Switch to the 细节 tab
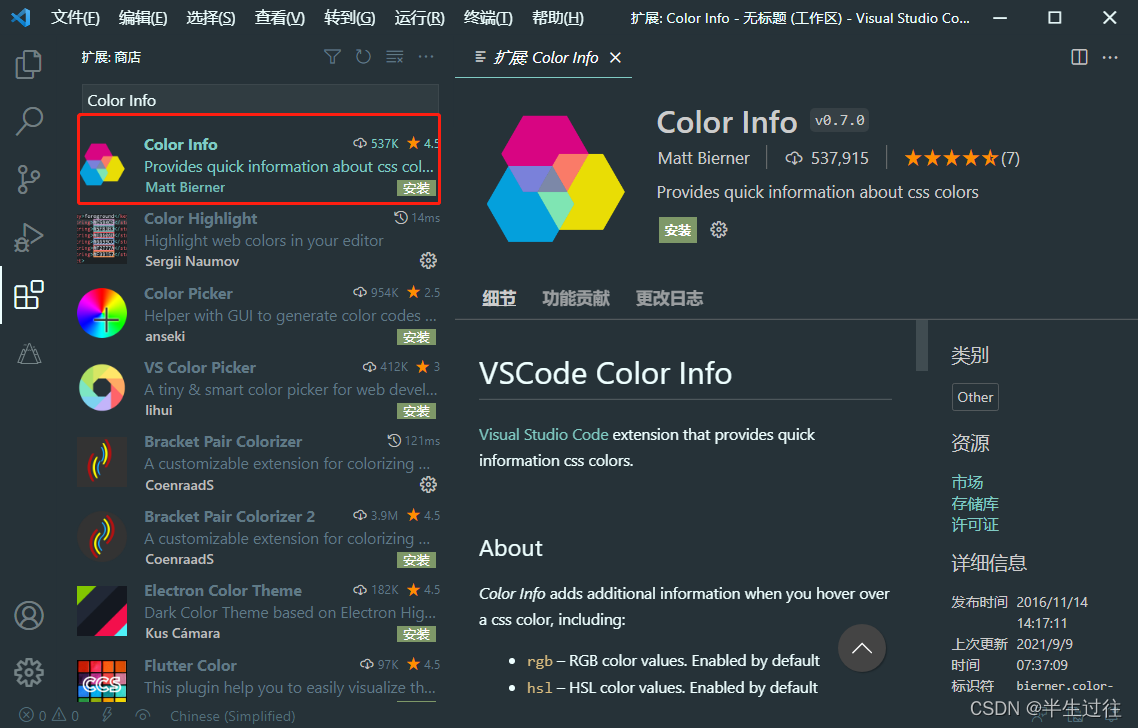The height and width of the screenshot is (728, 1138). pyautogui.click(x=499, y=298)
